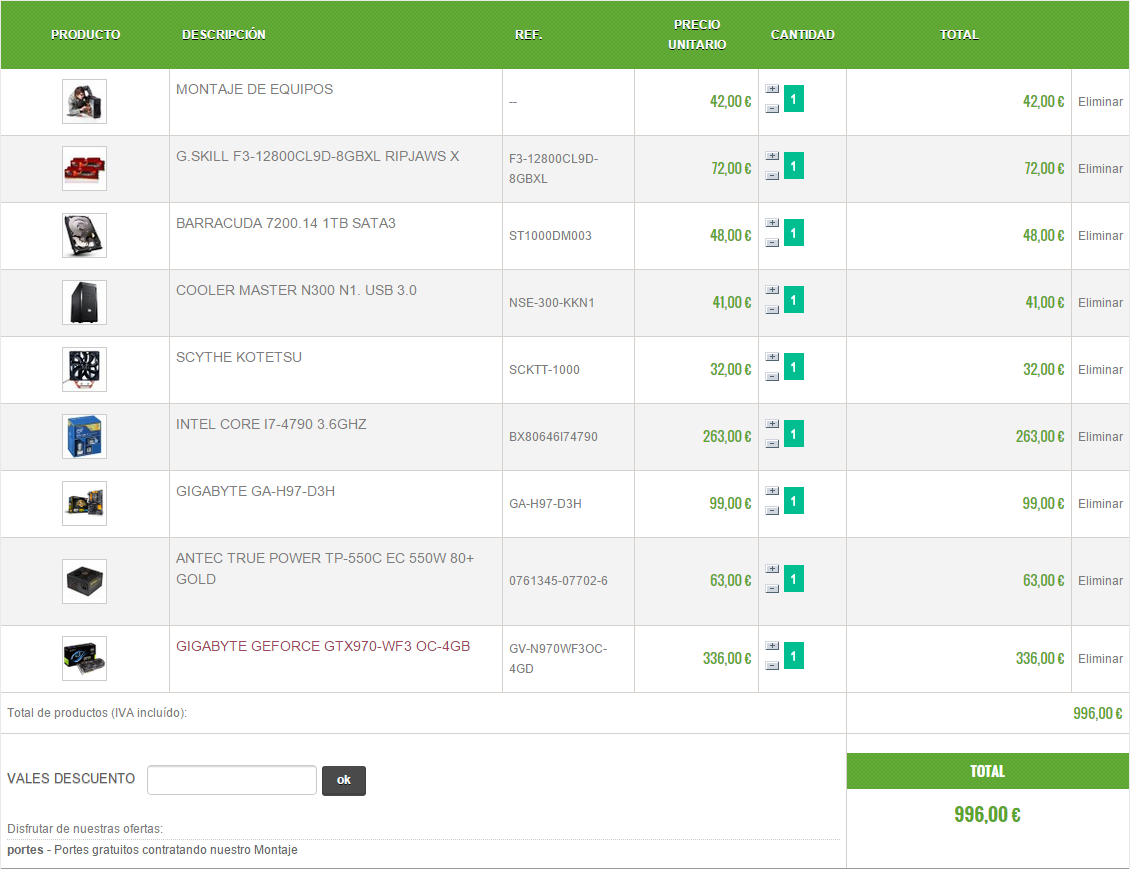The height and width of the screenshot is (869, 1131).
Task: Open the GIGABYTE motherboard thumbnail
Action: click(x=84, y=504)
